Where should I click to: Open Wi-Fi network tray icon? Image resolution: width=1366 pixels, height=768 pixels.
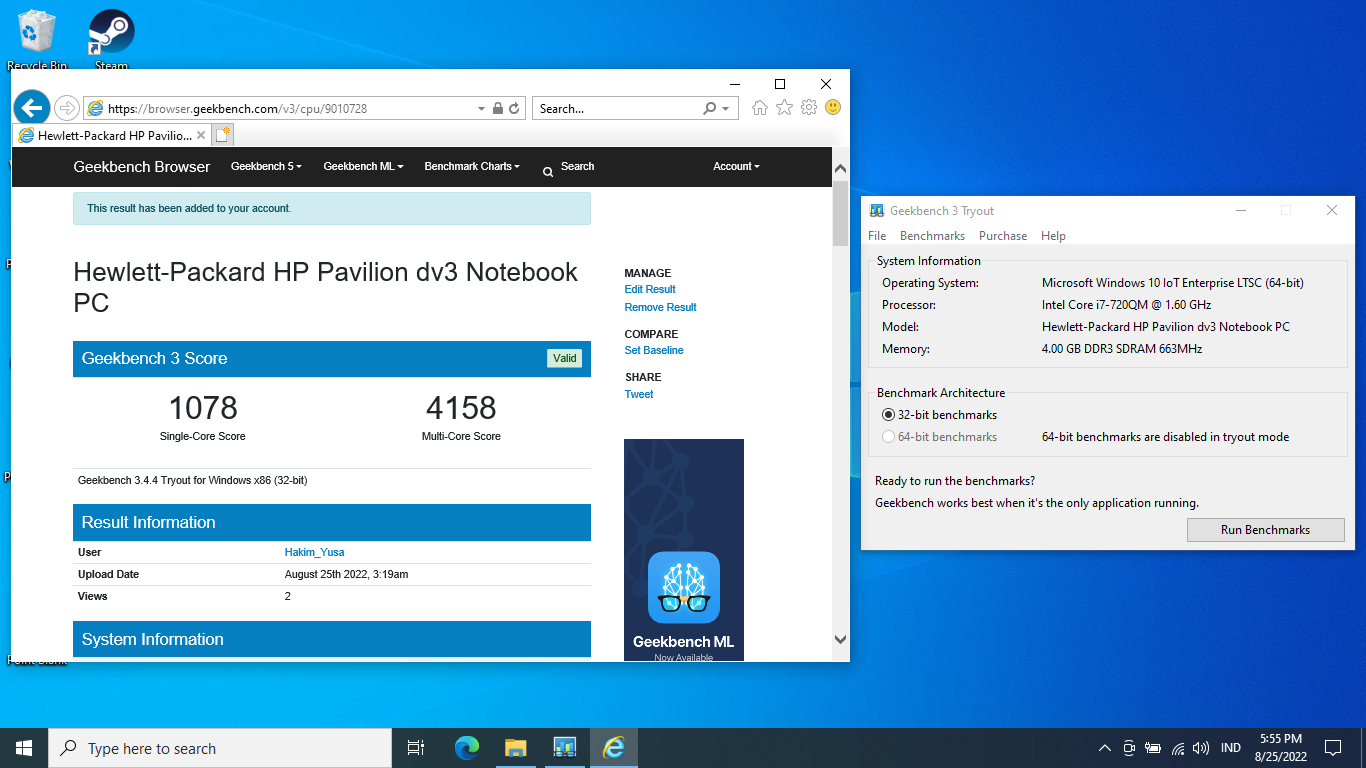coord(1178,748)
